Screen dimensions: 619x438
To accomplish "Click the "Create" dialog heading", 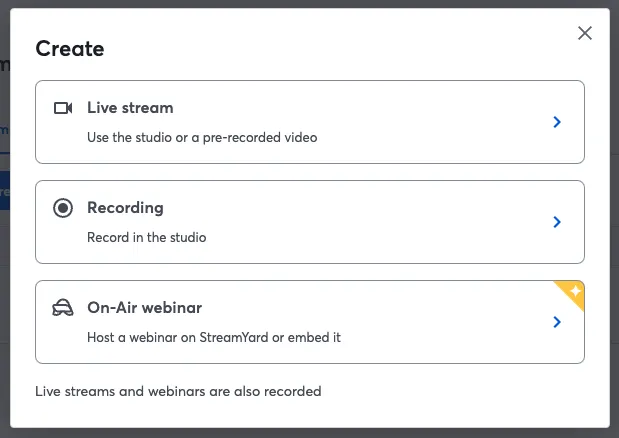I will [70, 48].
